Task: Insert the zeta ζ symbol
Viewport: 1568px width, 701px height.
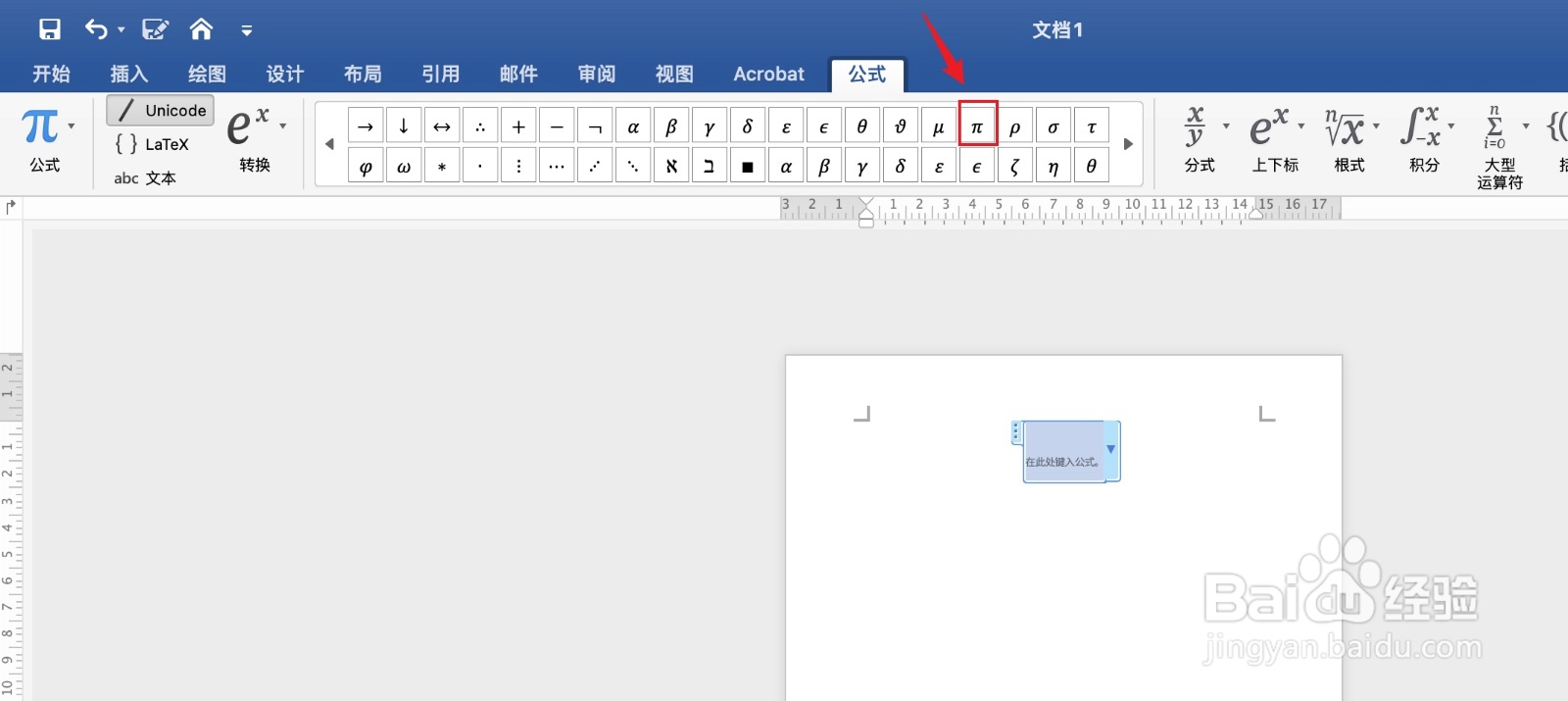Action: 1015,166
